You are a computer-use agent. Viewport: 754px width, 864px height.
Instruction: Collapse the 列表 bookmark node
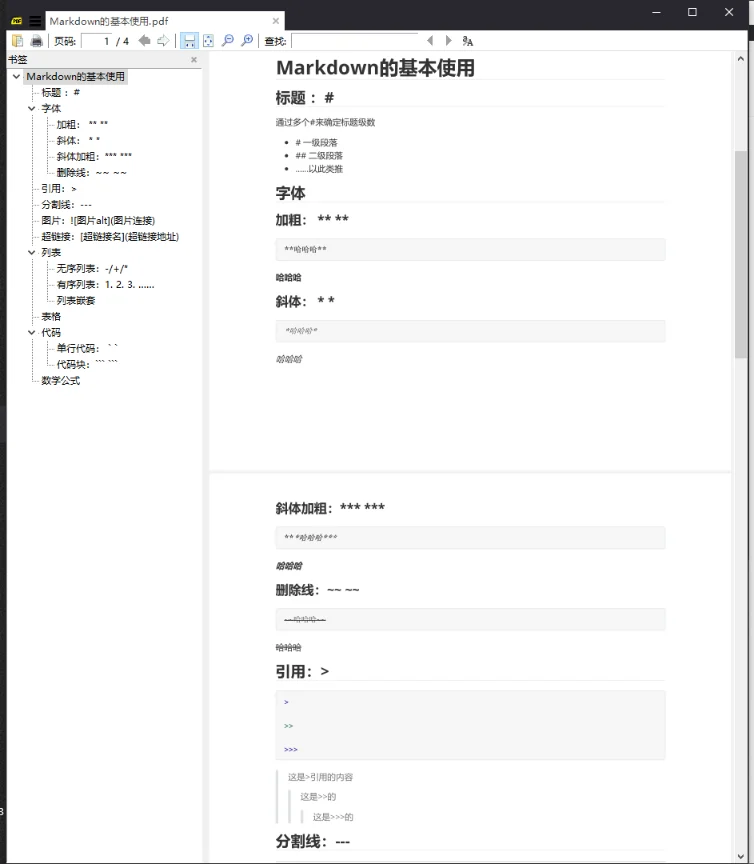point(32,252)
